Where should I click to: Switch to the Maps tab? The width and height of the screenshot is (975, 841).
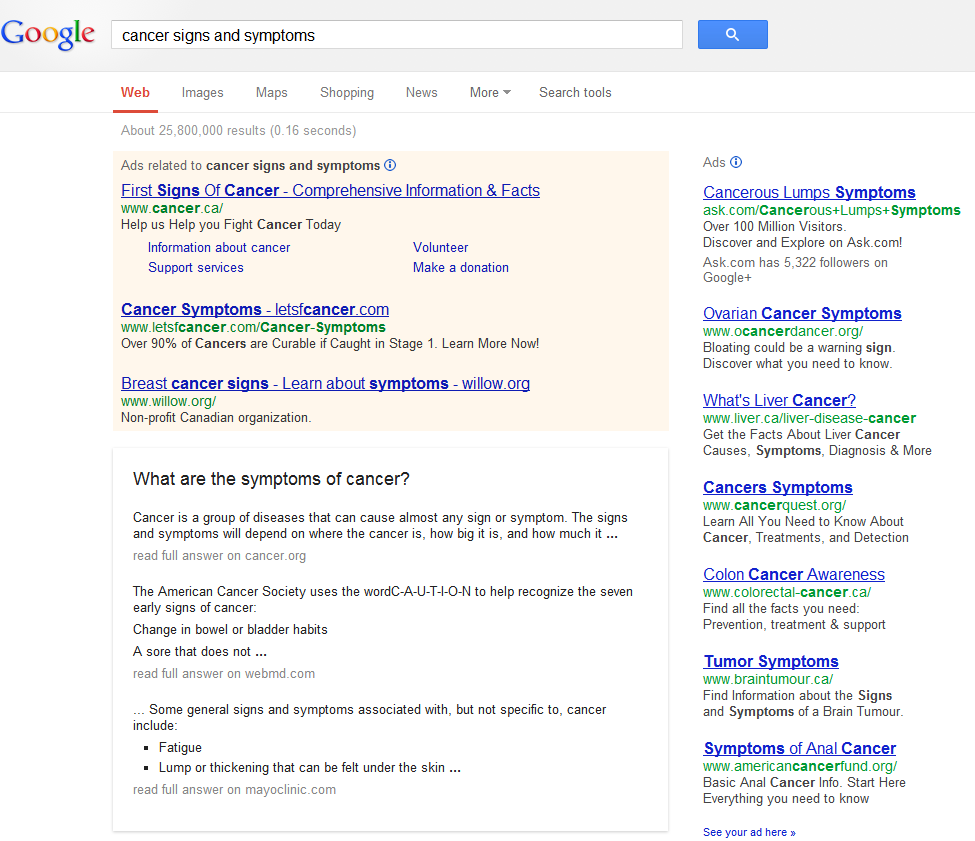272,93
